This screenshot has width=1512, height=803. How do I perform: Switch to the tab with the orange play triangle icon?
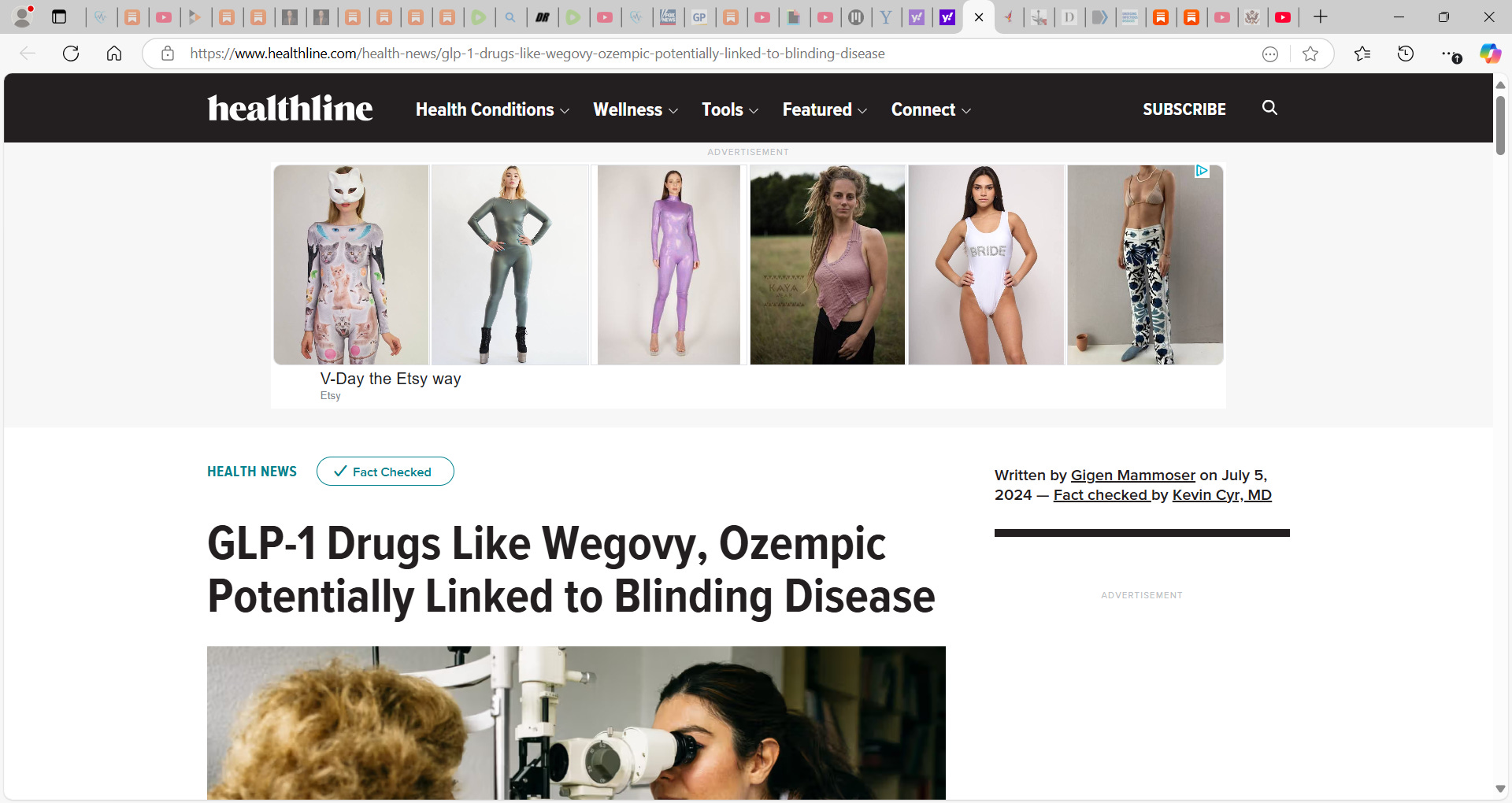[x=195, y=17]
